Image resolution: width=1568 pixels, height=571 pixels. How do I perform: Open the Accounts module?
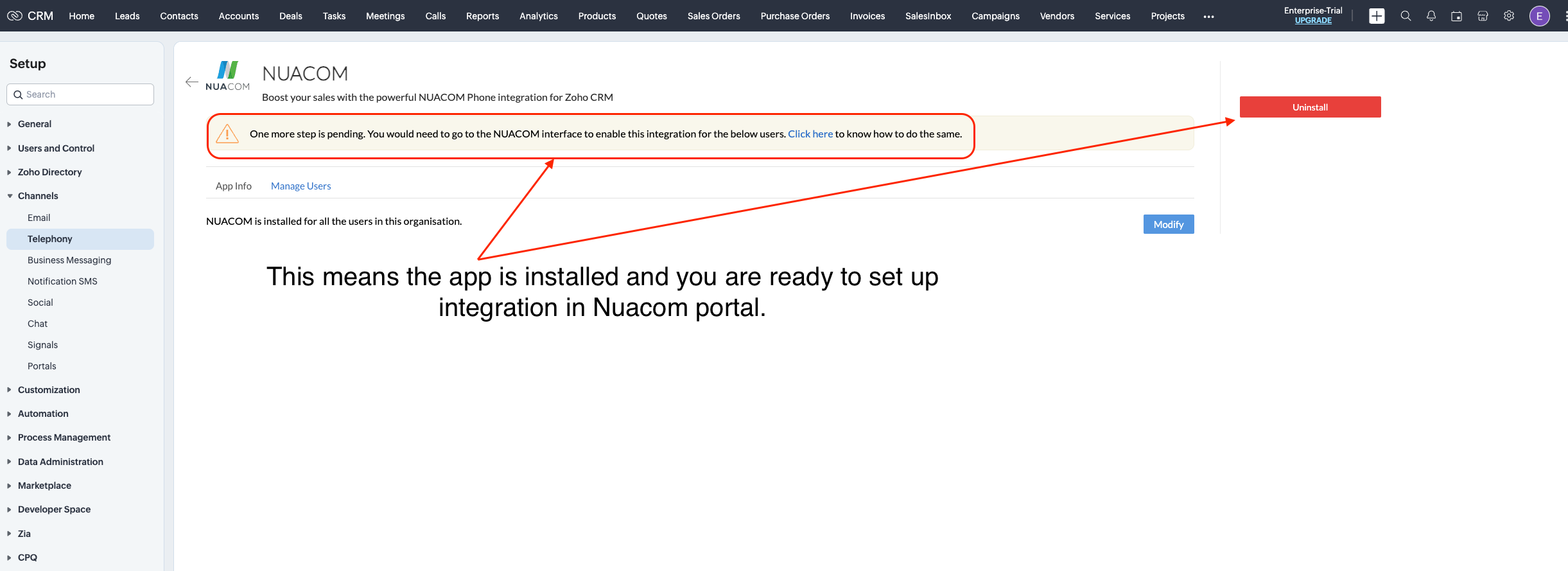[239, 16]
